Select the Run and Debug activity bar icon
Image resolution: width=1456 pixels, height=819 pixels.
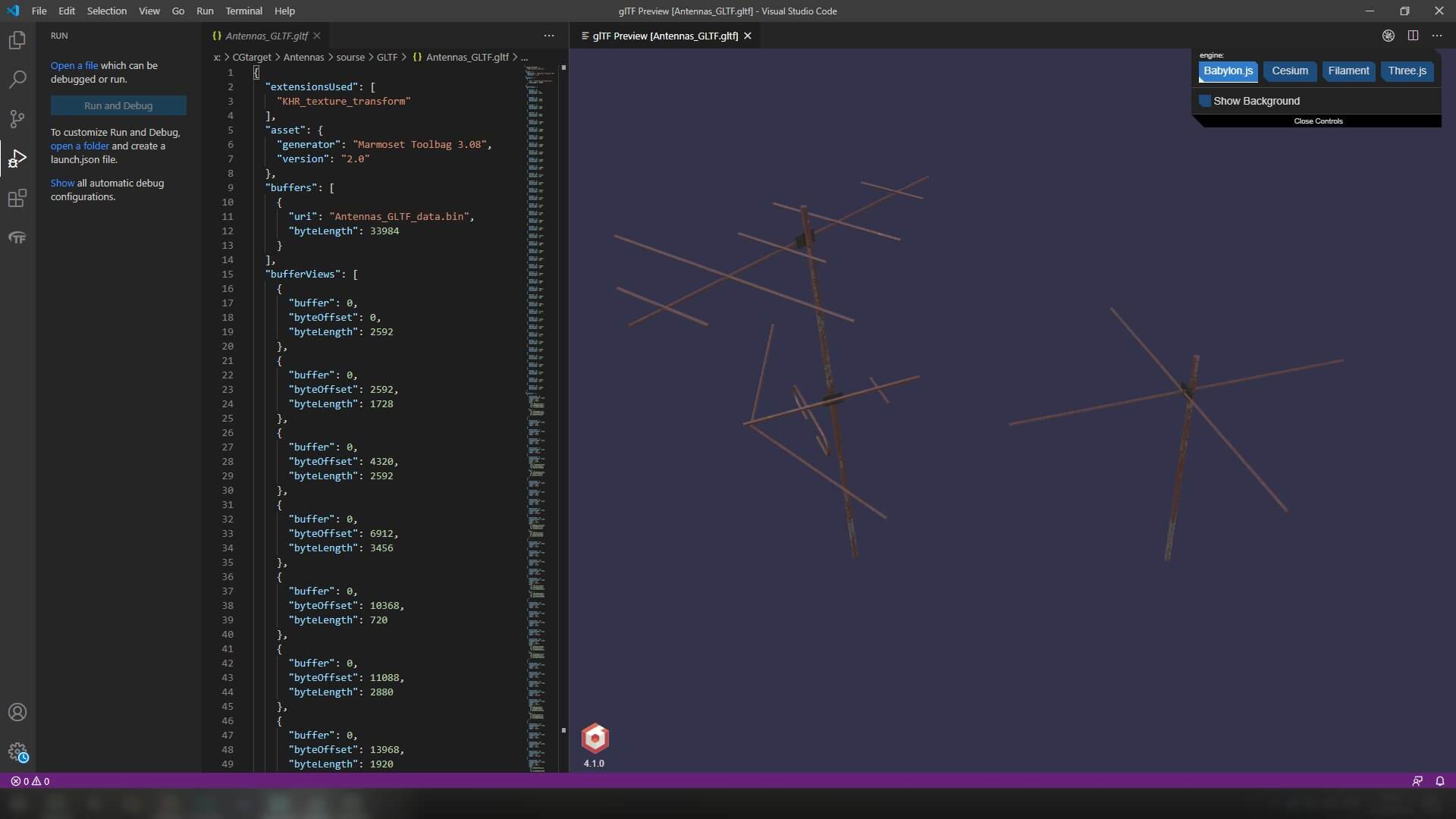tap(17, 158)
